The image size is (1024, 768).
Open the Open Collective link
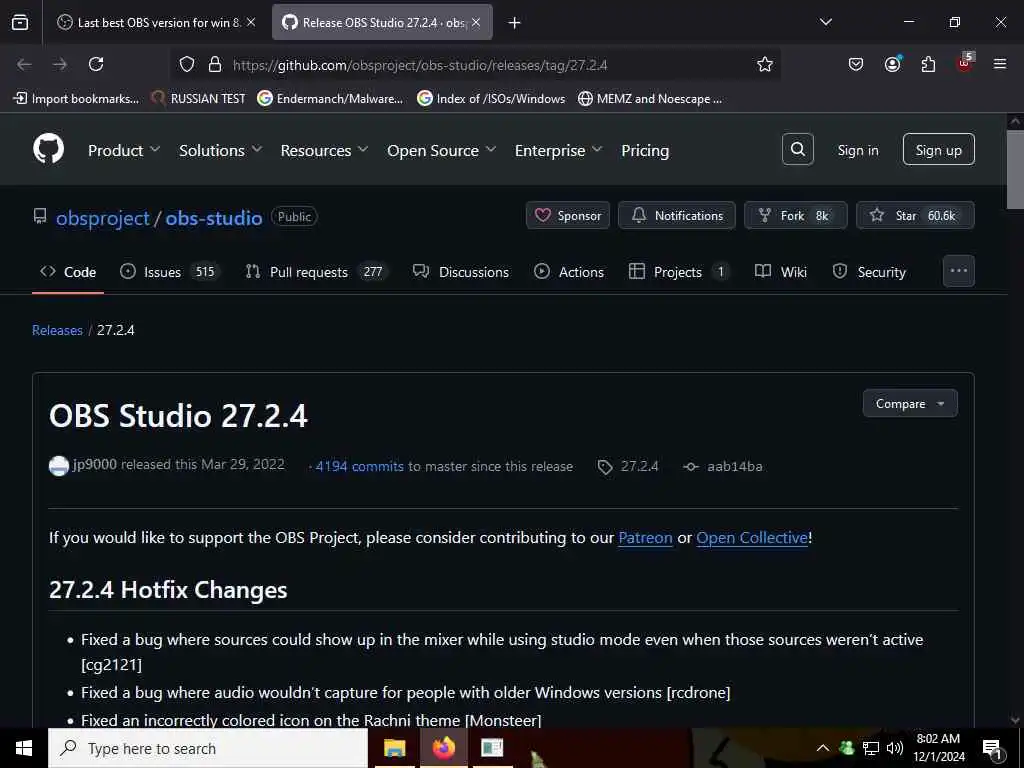tap(752, 537)
